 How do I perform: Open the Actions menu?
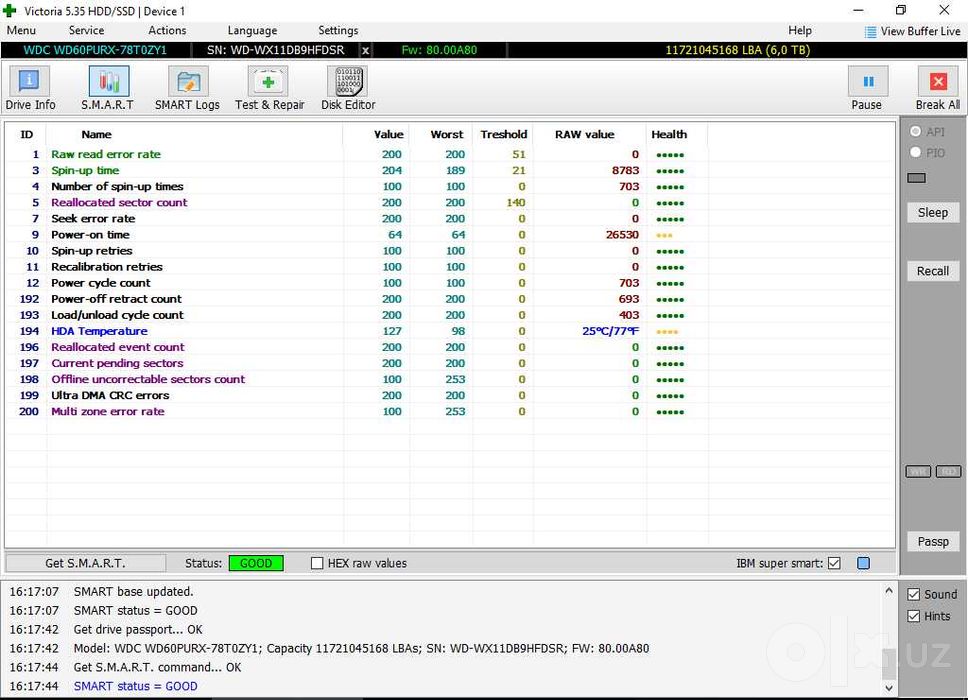tap(167, 30)
